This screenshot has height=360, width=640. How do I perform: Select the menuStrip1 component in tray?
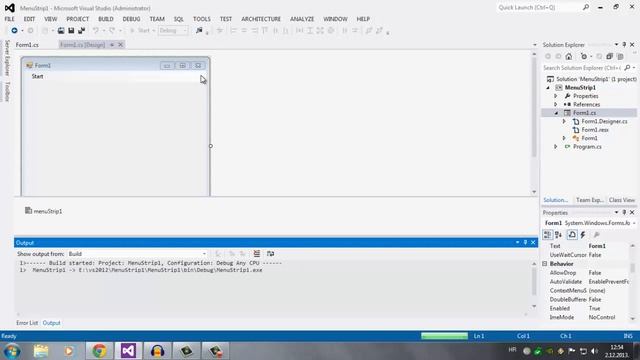[44, 211]
